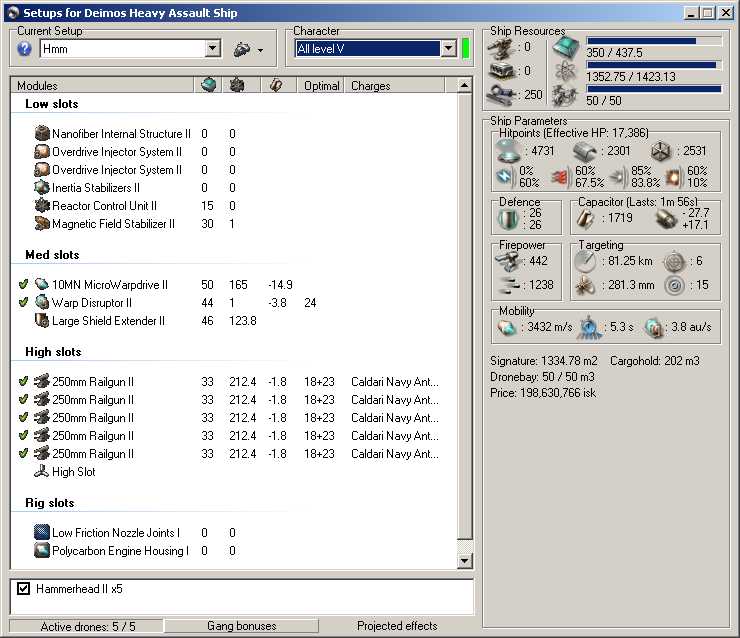Click the Optimal column header
The height and width of the screenshot is (638, 740).
321,85
